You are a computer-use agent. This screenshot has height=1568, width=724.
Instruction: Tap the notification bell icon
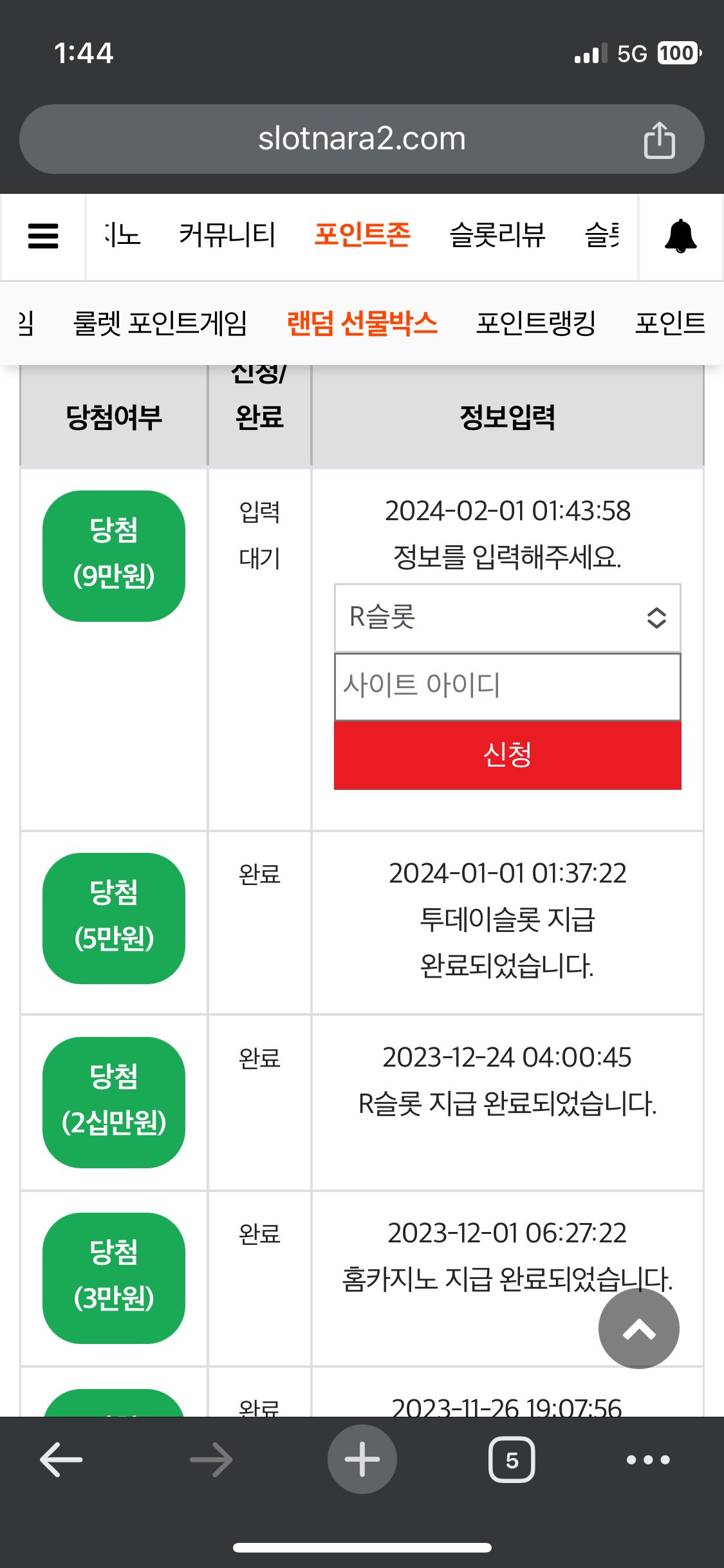pos(680,236)
